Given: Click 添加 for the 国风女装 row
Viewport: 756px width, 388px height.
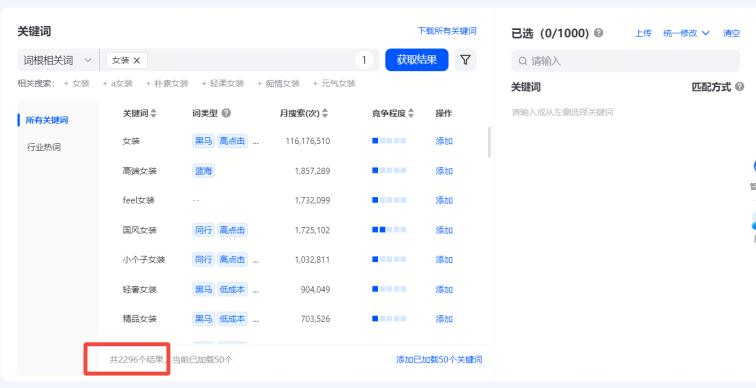Looking at the screenshot, I should (x=444, y=230).
